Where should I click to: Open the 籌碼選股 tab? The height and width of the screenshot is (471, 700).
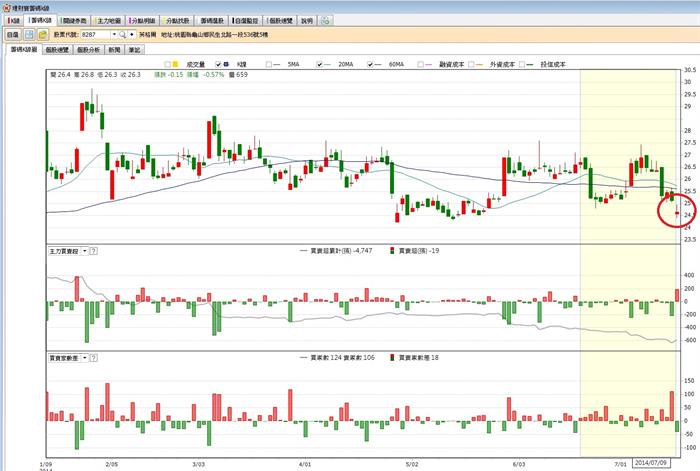tap(212, 21)
